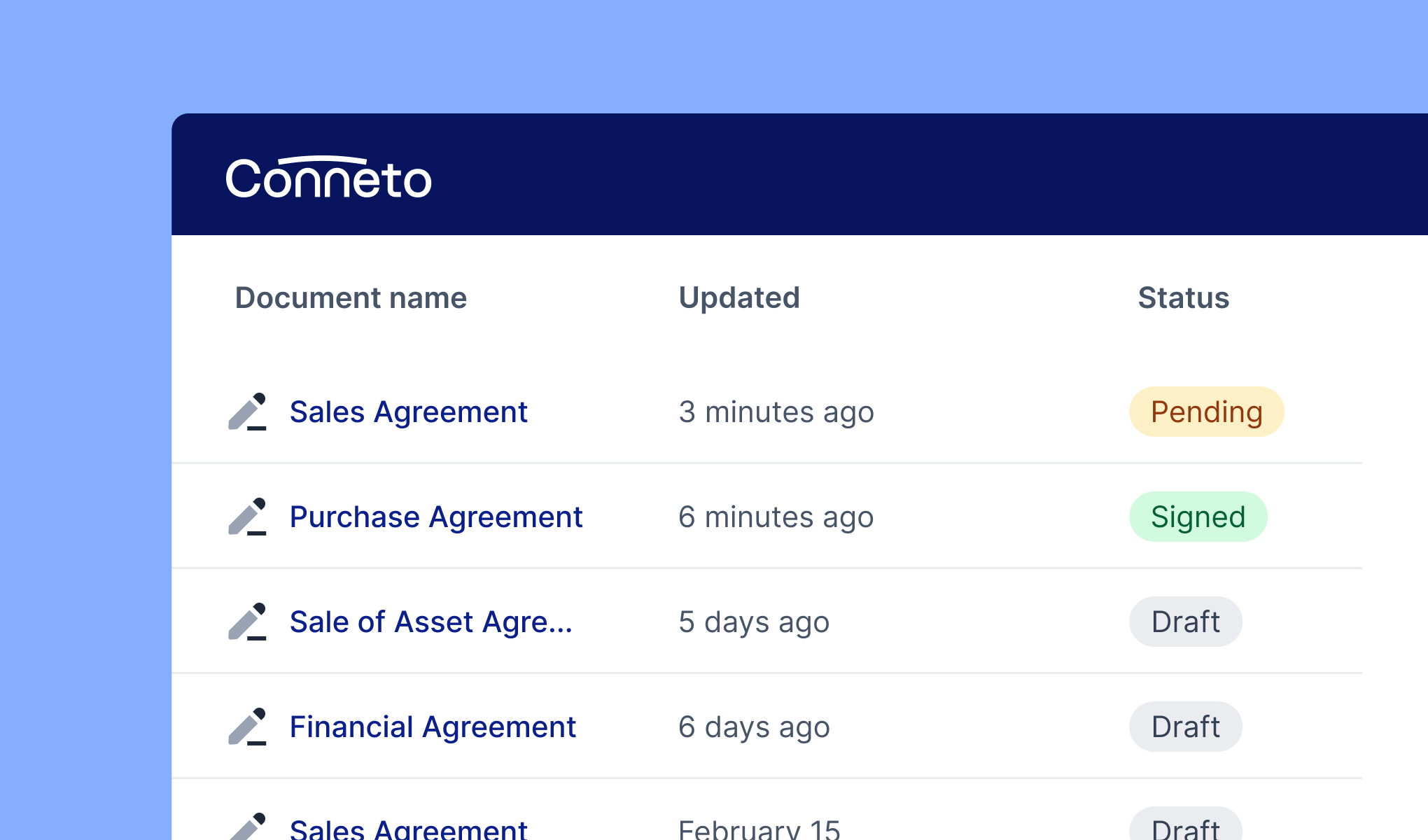Image resolution: width=1428 pixels, height=840 pixels.
Task: Click the edit icon next to Sale of Asset Agre...
Action: click(x=248, y=622)
